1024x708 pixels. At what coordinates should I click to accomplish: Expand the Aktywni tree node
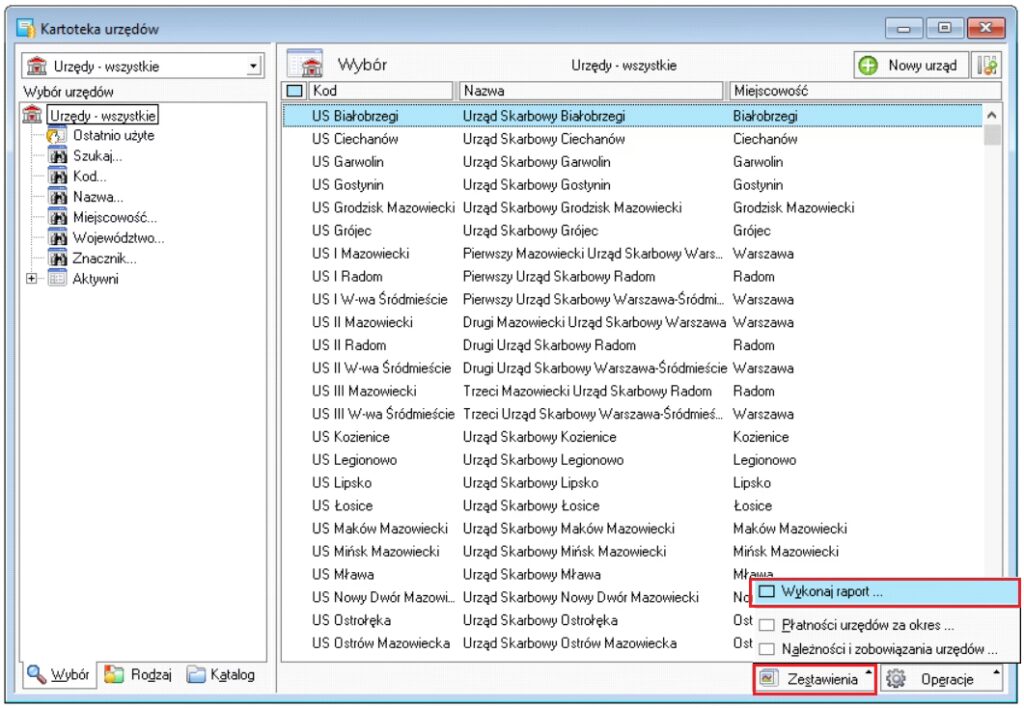click(x=32, y=279)
